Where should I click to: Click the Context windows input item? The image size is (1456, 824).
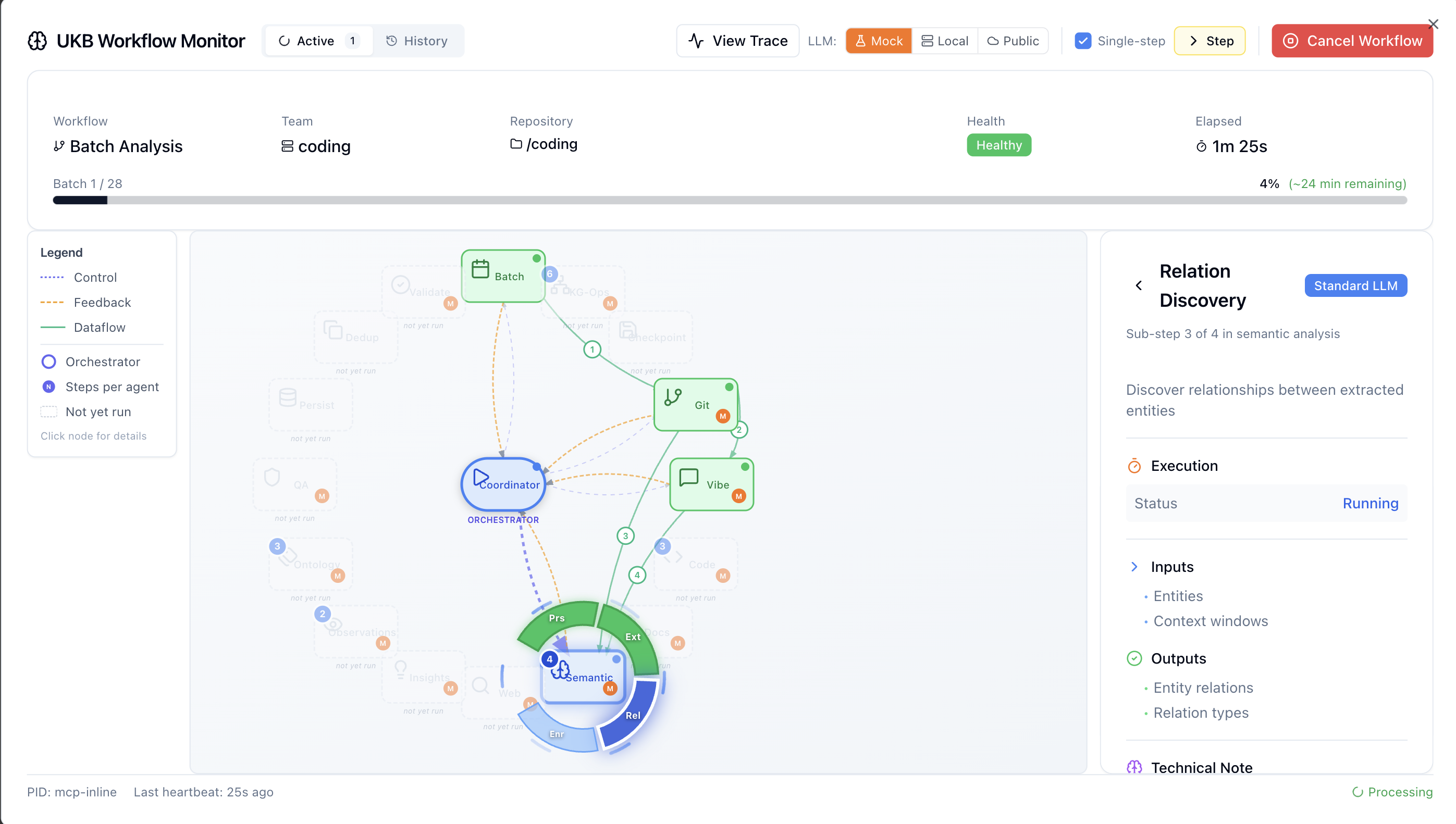1211,621
